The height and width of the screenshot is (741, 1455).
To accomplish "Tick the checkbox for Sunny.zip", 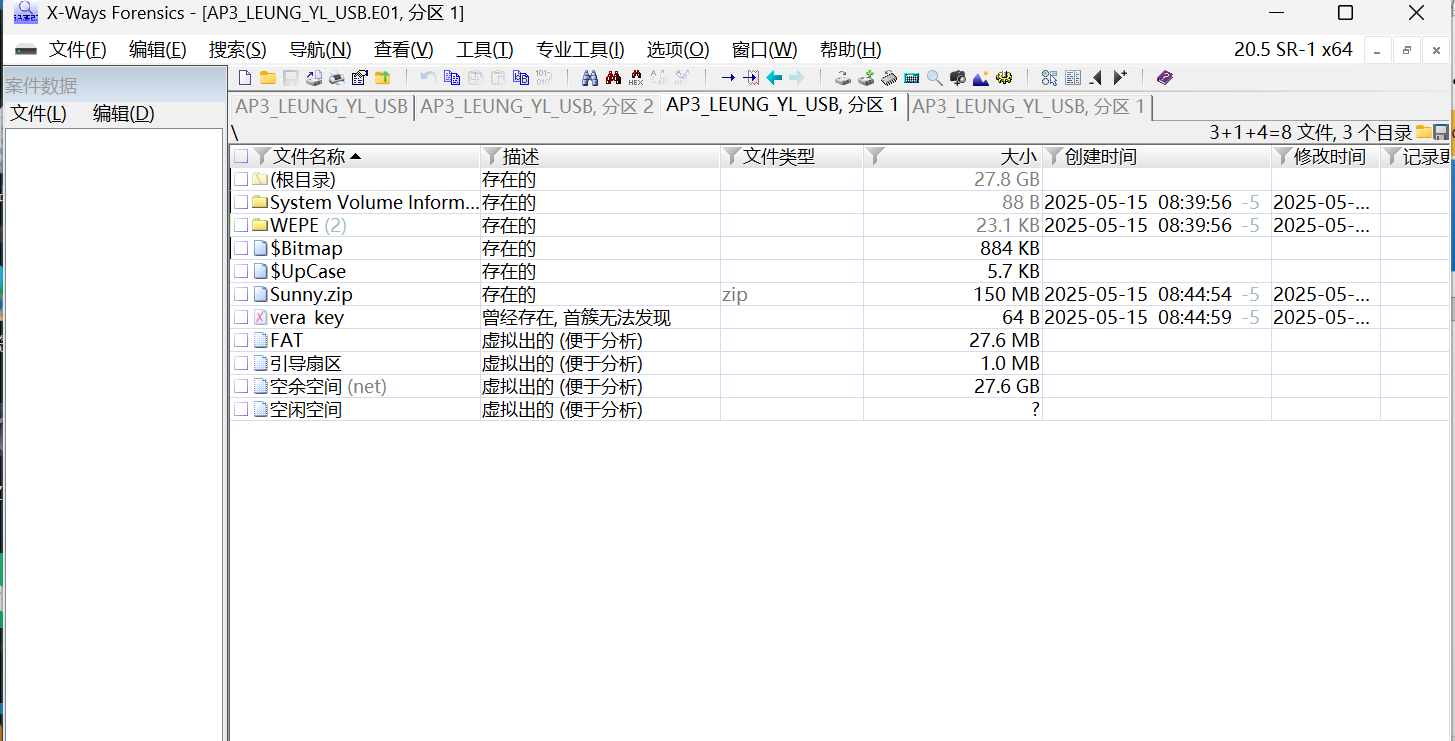I will tap(241, 294).
